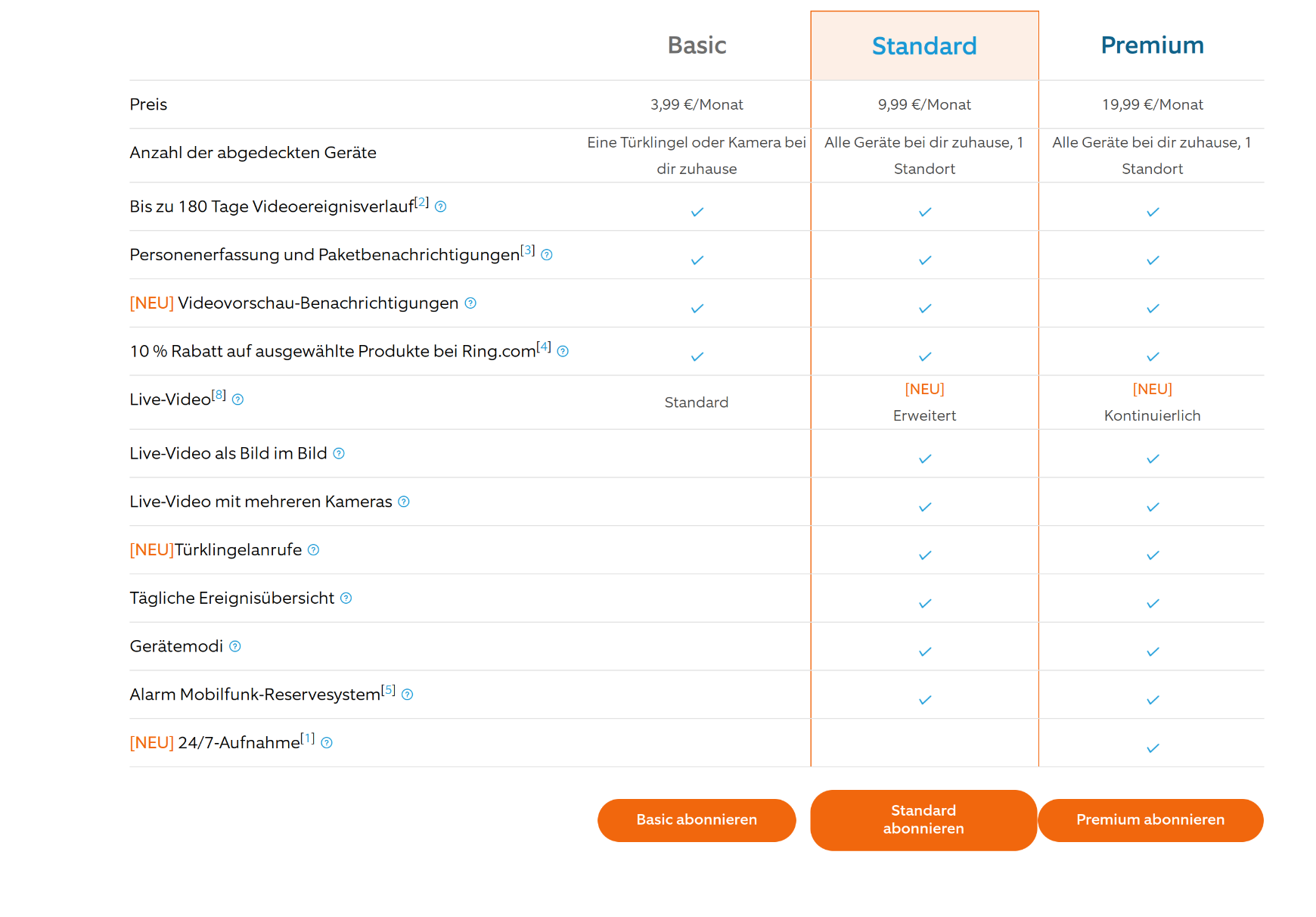Click info icon for Videovorschau-Benachrichtigungen
The image size is (1316, 917).
point(470,303)
